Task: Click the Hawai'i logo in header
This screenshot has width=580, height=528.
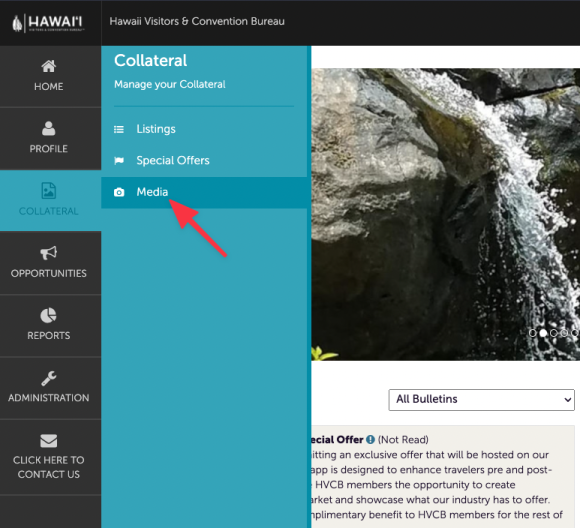Action: pyautogui.click(x=48, y=23)
